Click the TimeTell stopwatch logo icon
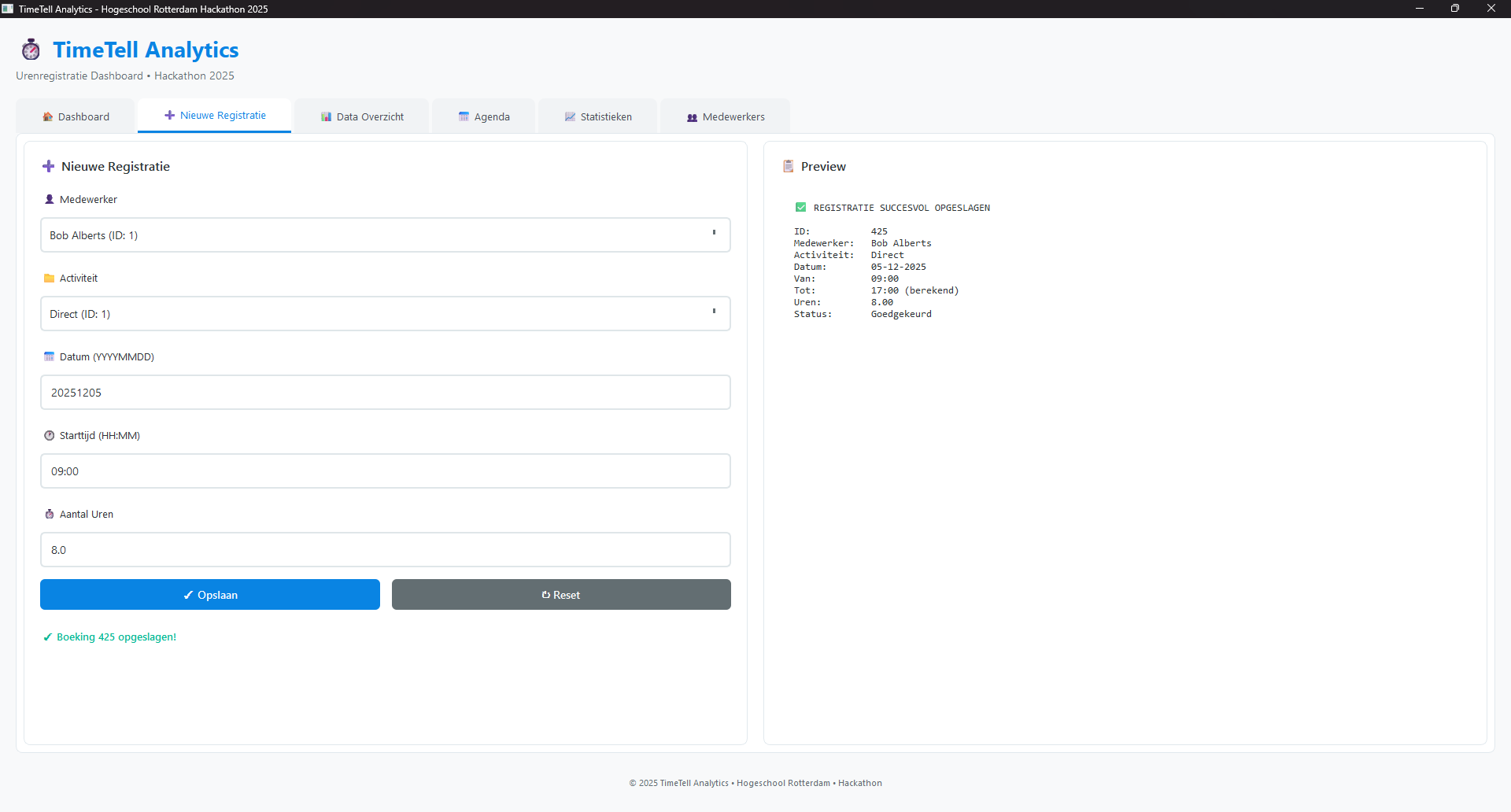Image resolution: width=1511 pixels, height=812 pixels. coord(31,50)
